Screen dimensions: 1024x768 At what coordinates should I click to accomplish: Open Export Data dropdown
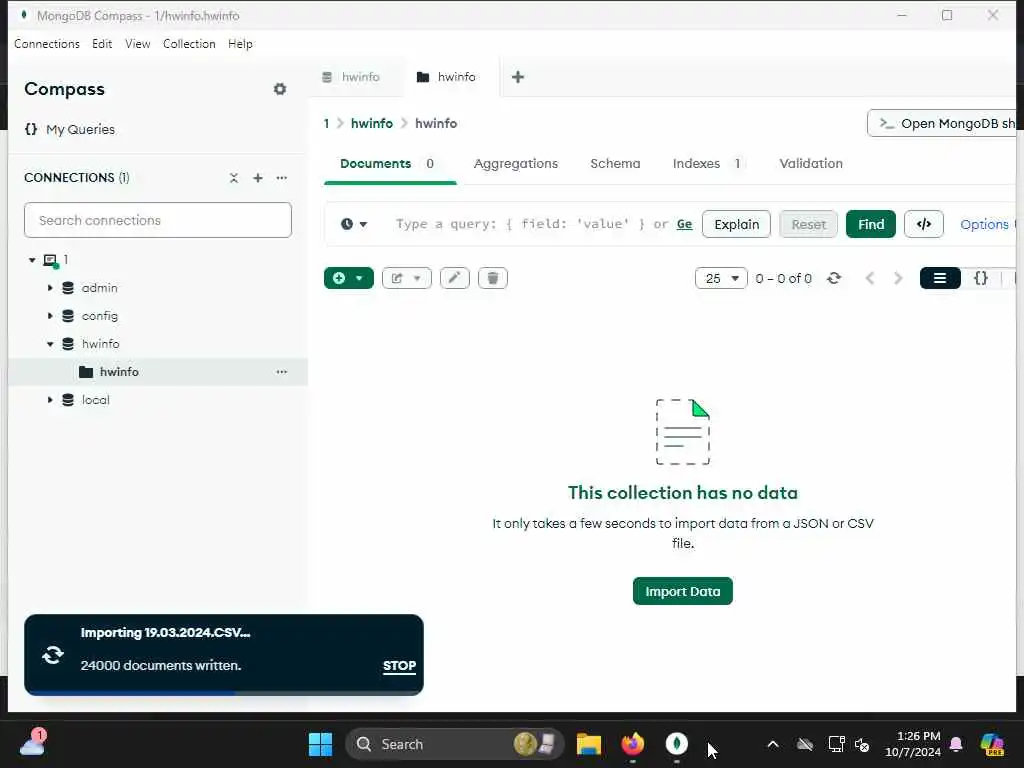point(406,278)
